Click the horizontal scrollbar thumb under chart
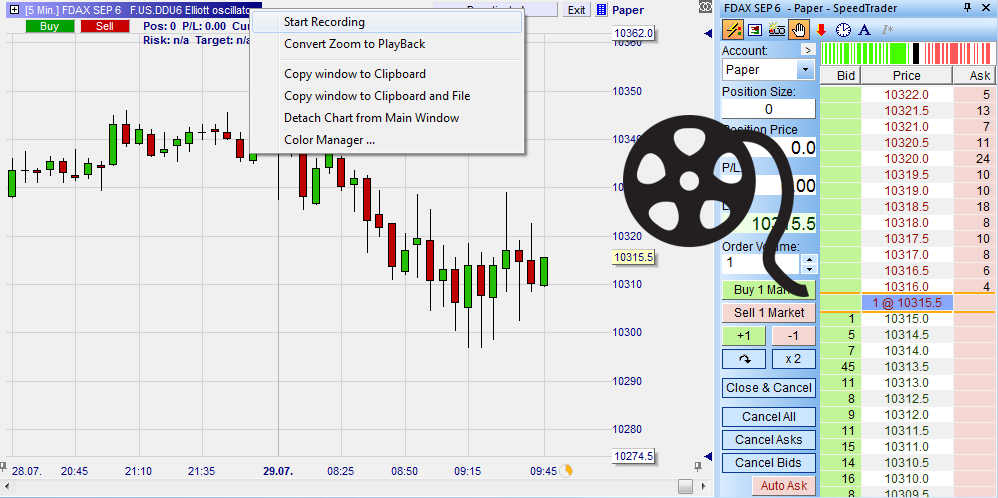 [685, 486]
